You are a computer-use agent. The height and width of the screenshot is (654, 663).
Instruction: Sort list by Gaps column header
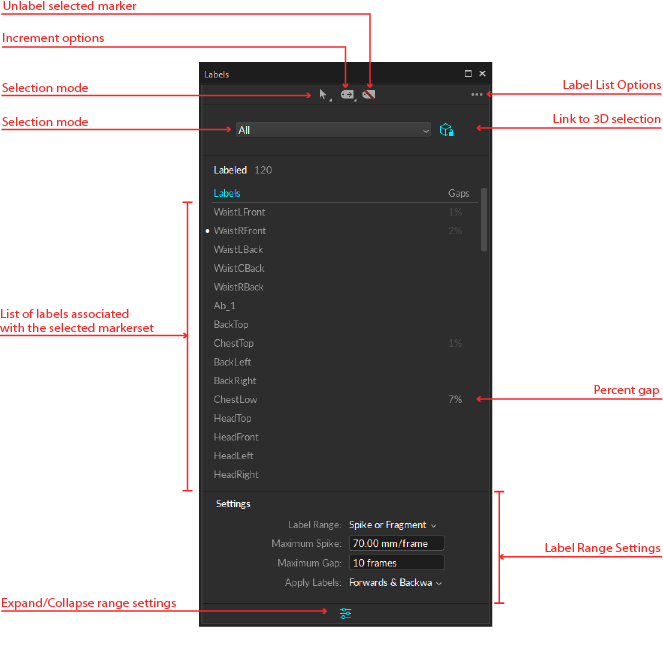point(457,193)
